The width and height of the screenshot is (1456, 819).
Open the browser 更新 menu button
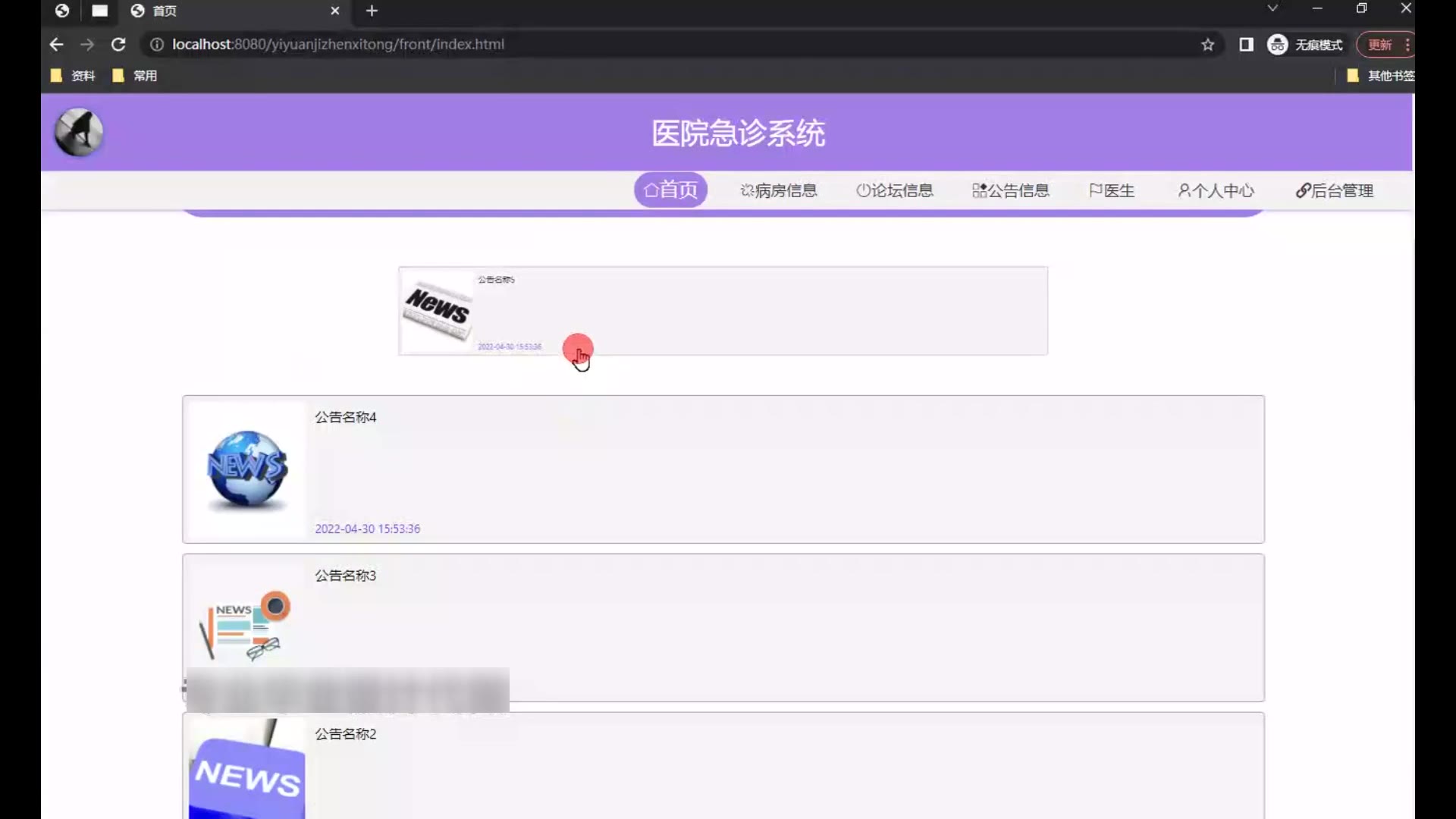1380,45
